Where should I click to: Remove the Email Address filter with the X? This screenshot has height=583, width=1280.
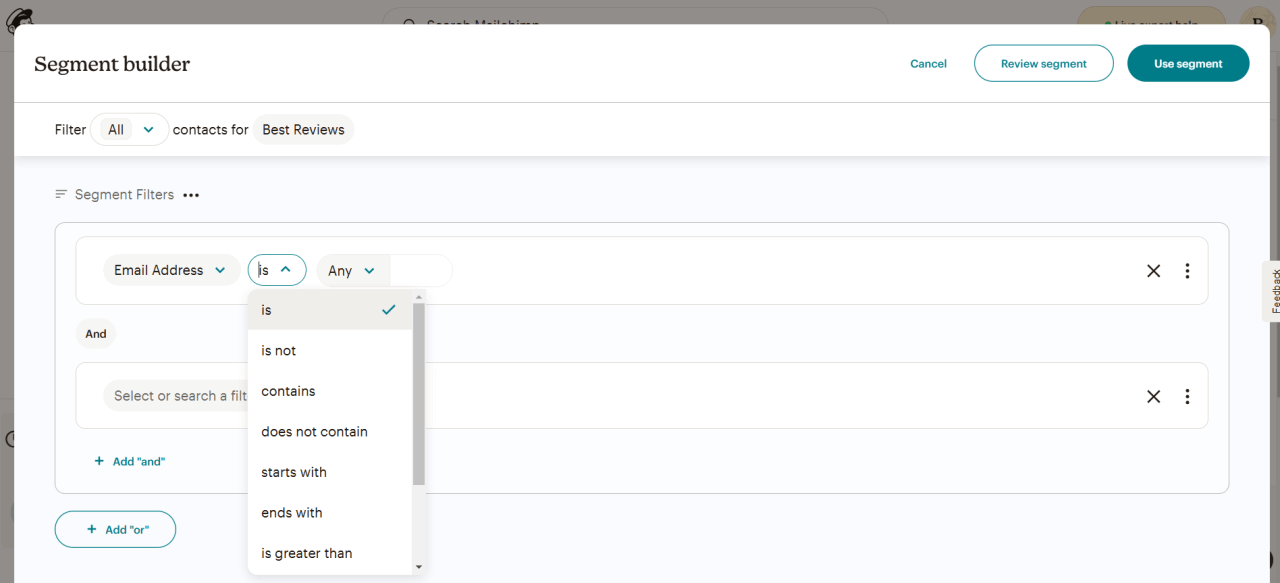[x=1153, y=270]
